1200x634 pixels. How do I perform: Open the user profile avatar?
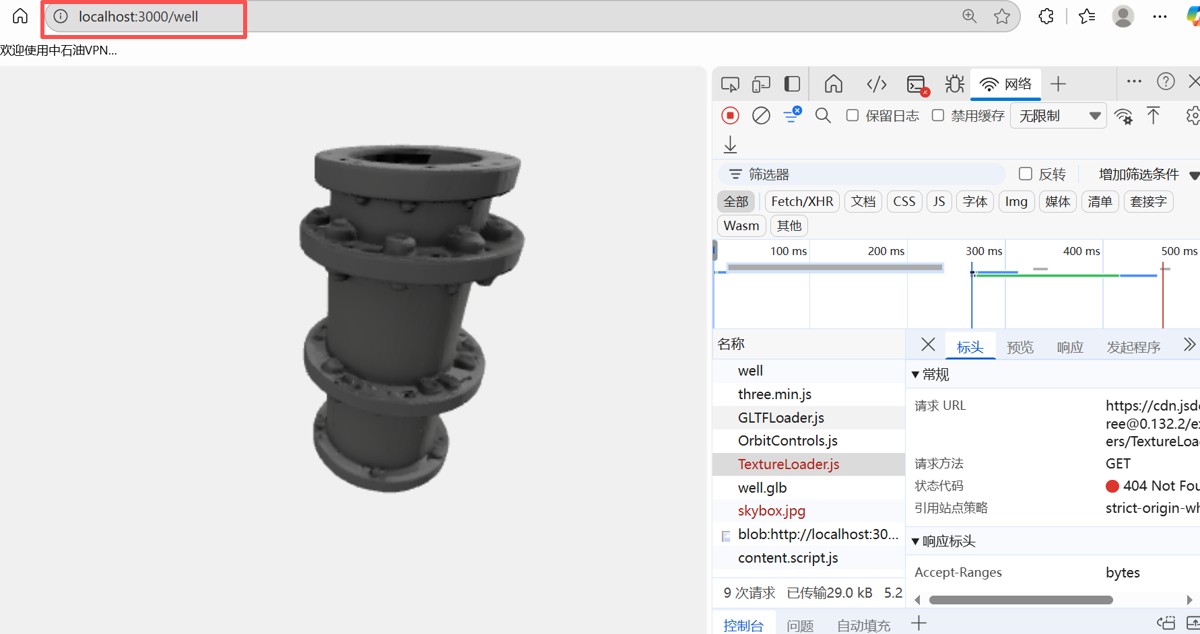[1123, 16]
